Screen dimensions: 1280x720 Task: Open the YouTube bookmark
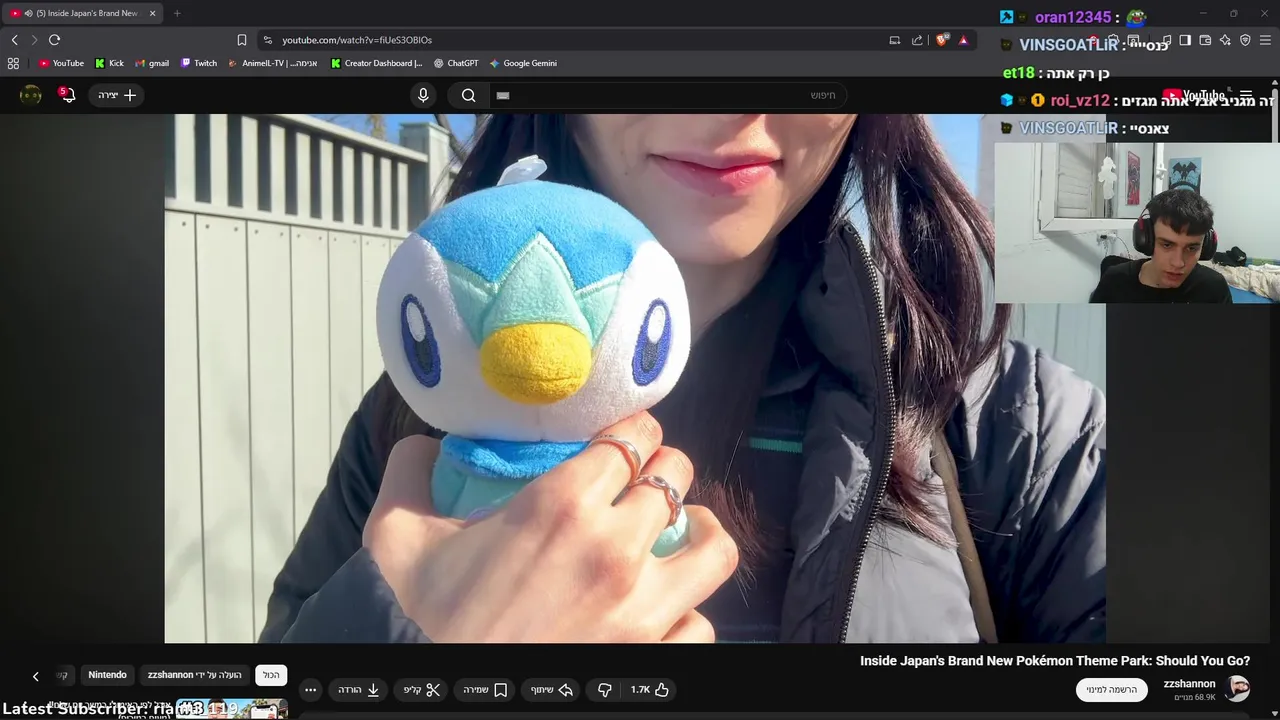pyautogui.click(x=61, y=63)
